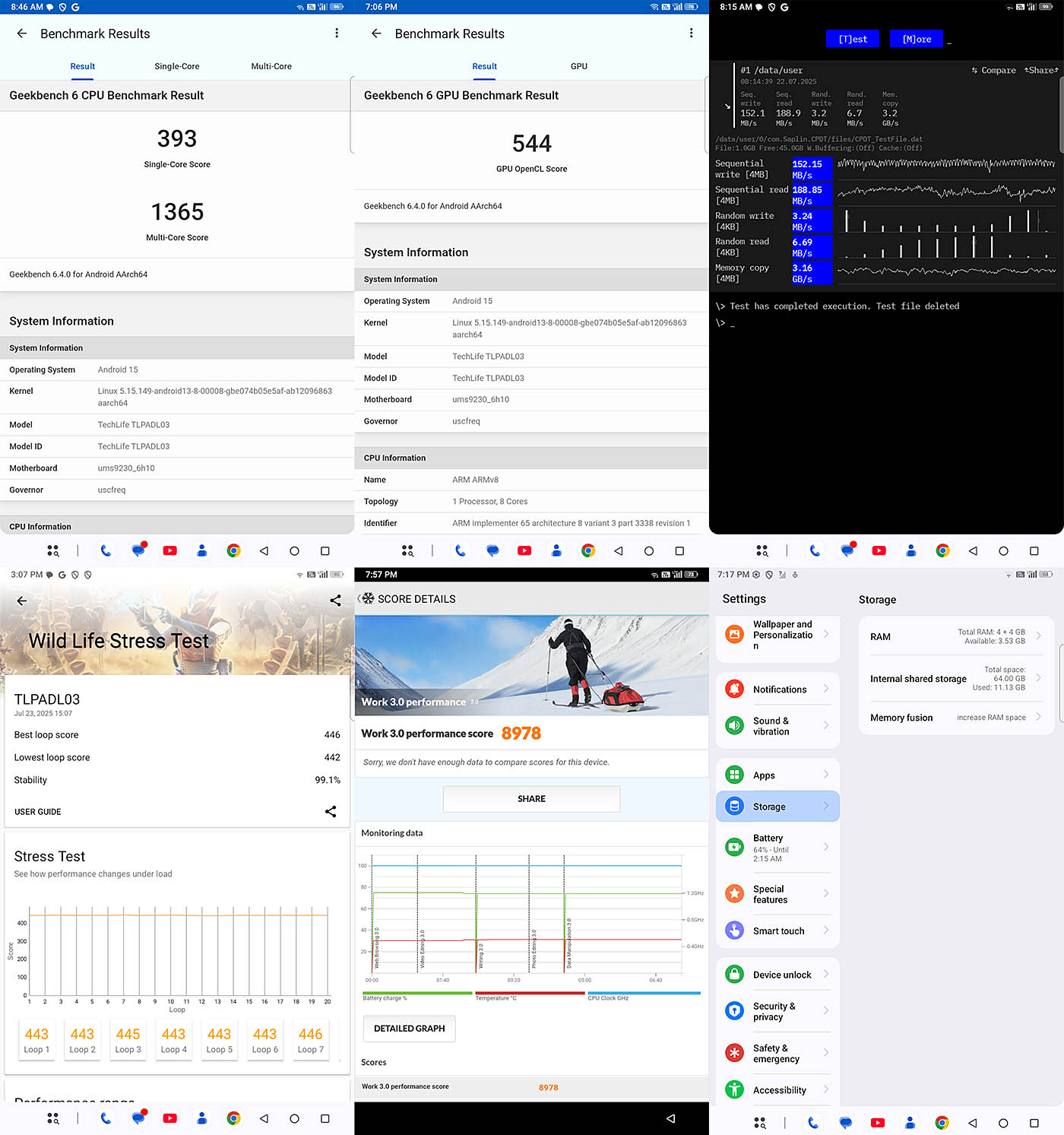The height and width of the screenshot is (1135, 1064).
Task: Expand Device unlock chevron
Action: tap(826, 974)
